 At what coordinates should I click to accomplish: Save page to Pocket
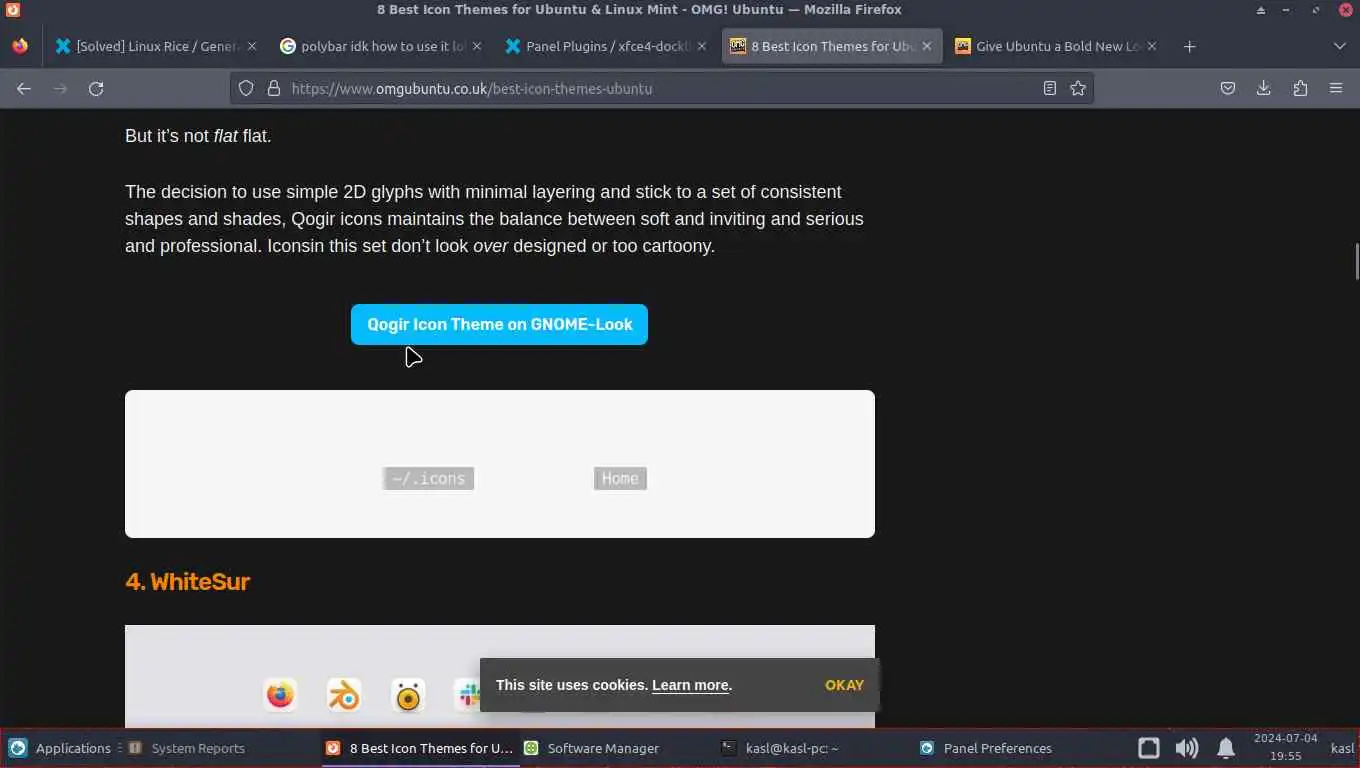[1228, 88]
